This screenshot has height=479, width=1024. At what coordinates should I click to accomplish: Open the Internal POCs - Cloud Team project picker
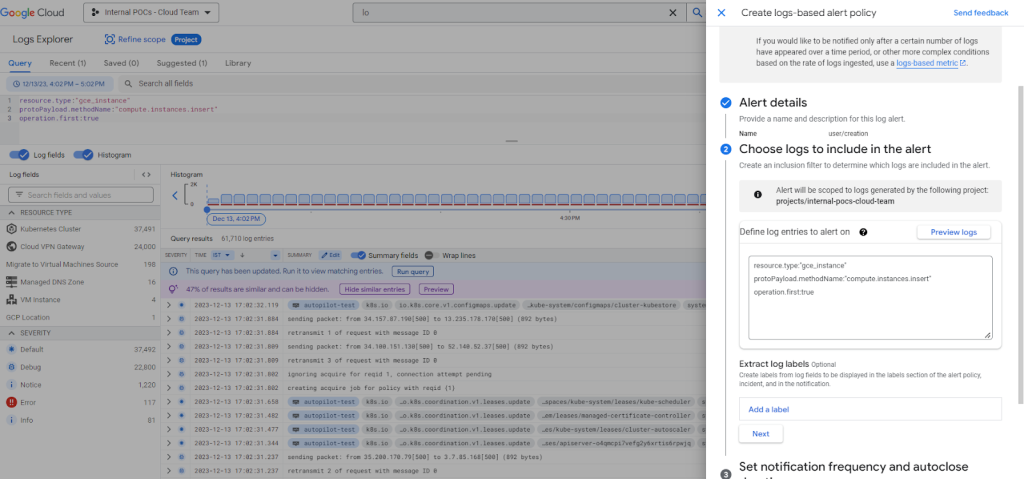point(151,12)
